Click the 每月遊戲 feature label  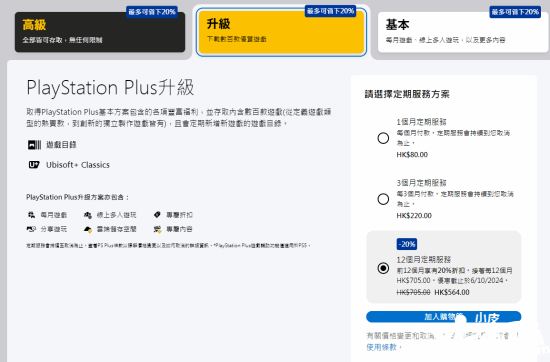click(x=54, y=215)
